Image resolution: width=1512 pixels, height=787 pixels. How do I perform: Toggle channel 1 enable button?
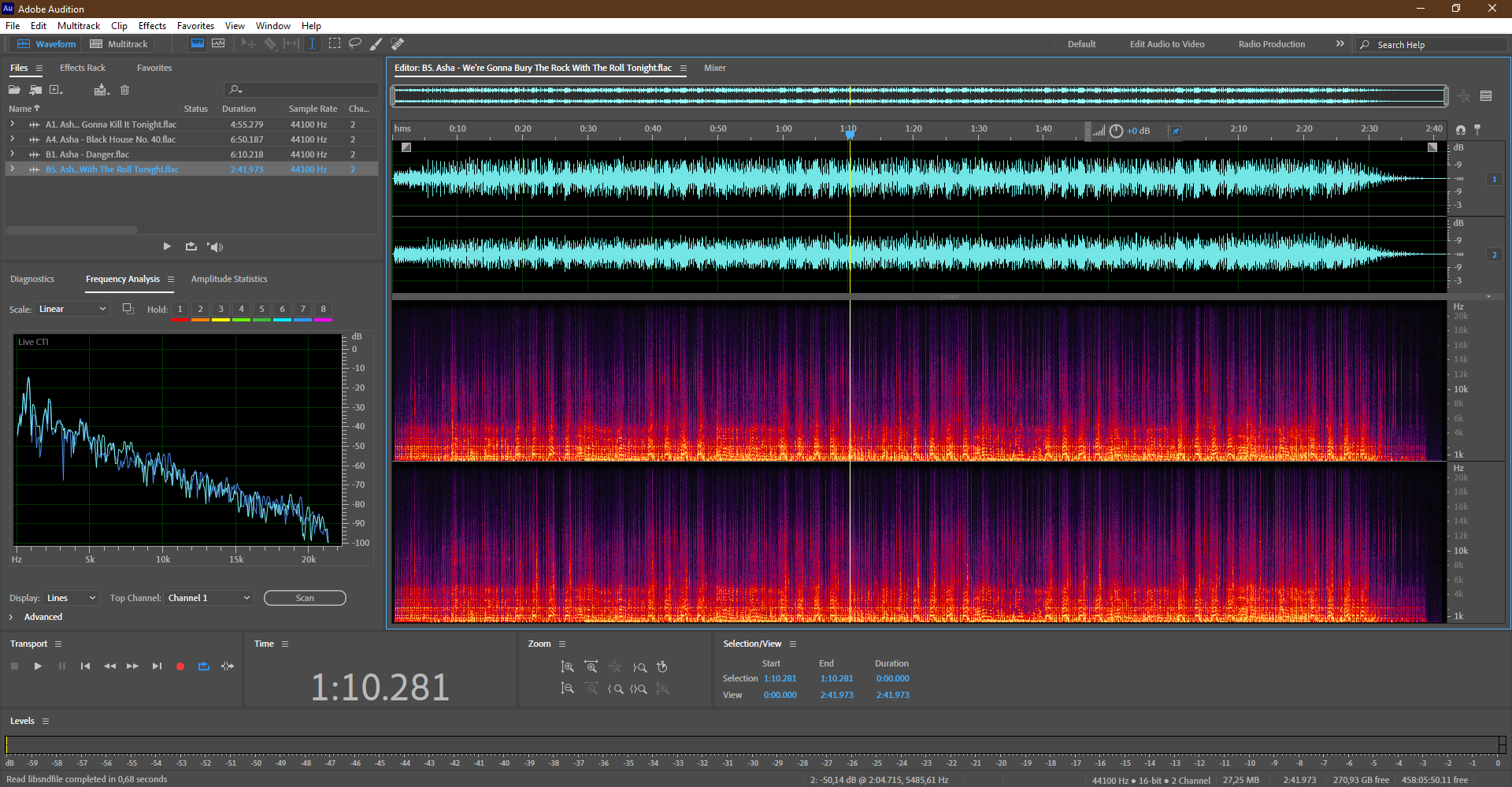1494,180
